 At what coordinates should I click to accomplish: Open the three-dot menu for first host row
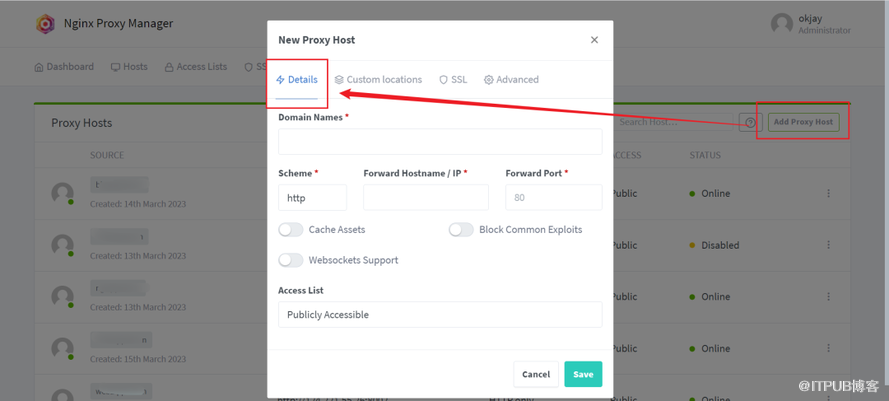pyautogui.click(x=828, y=193)
